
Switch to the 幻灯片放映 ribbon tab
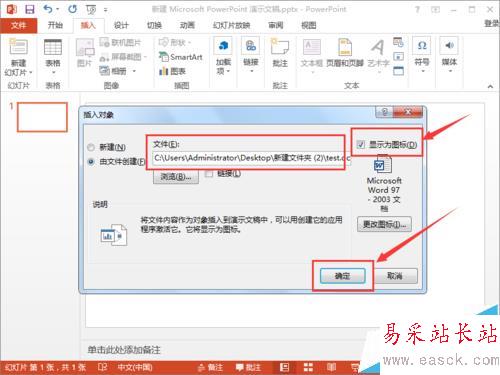[x=231, y=25]
